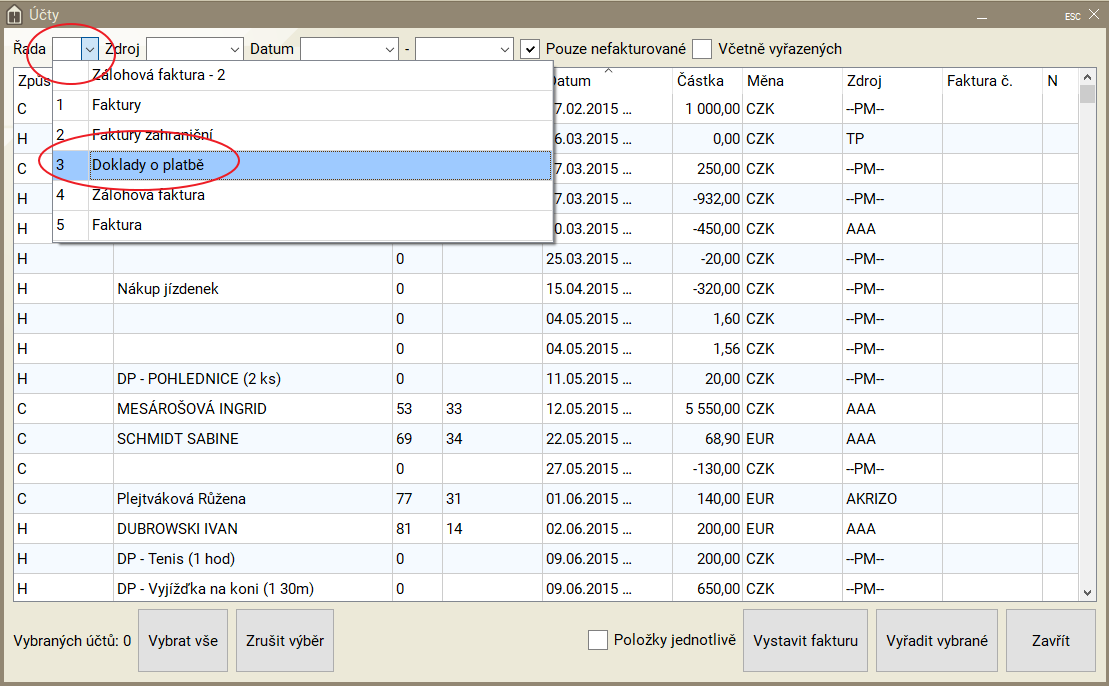Click the Zrušit výběr button
Viewport: 1109px width, 686px height.
click(x=285, y=640)
